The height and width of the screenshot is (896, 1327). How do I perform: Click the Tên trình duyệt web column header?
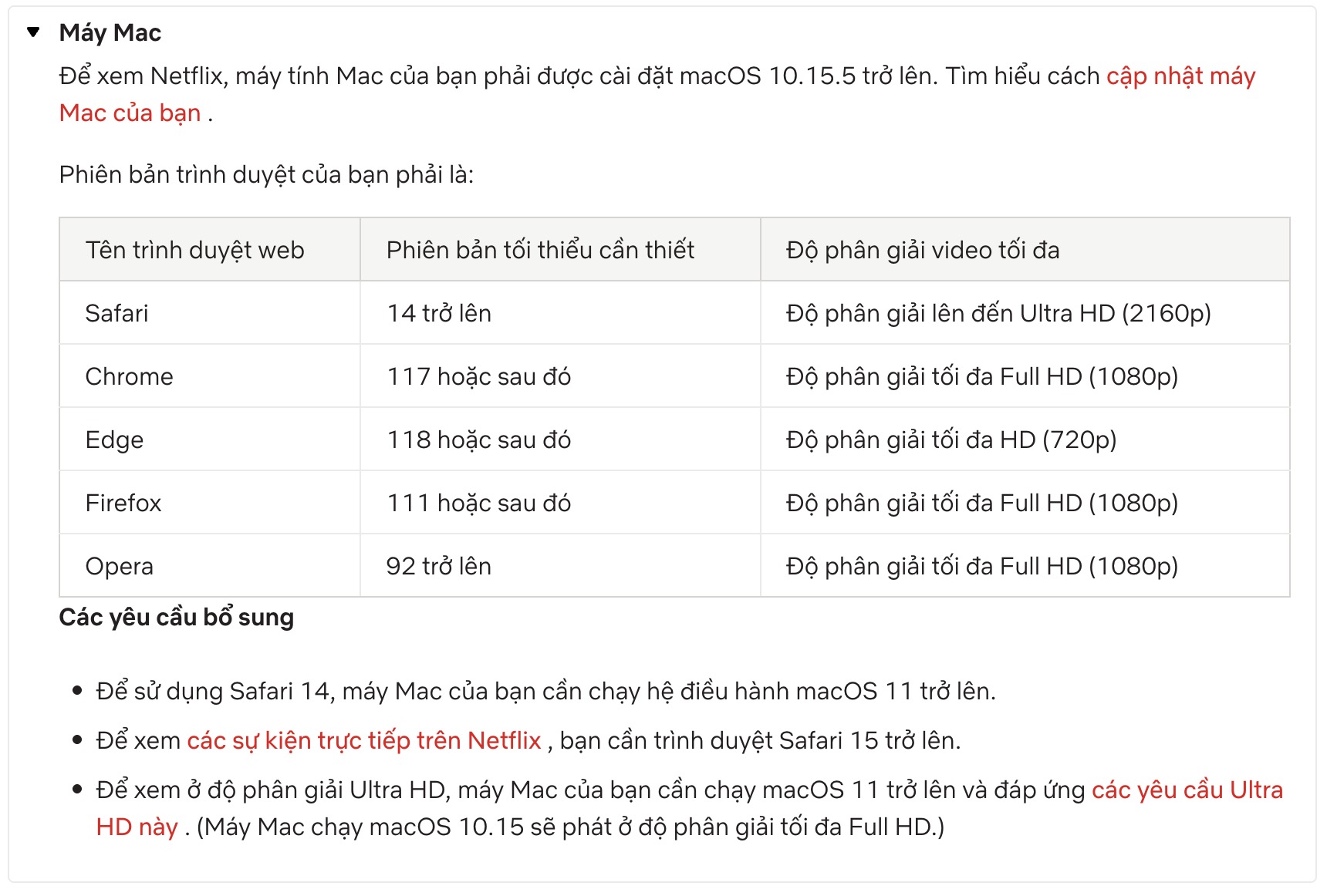[x=210, y=250]
